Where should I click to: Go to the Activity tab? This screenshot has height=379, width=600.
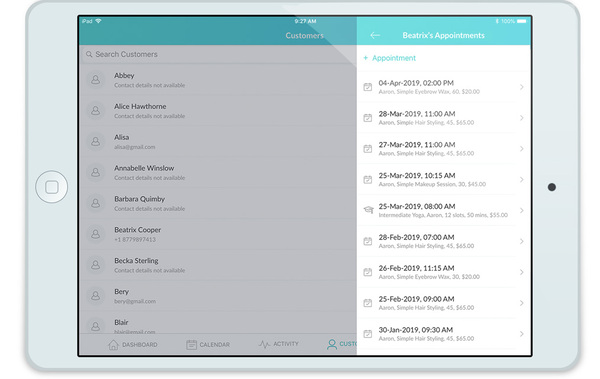click(x=279, y=344)
